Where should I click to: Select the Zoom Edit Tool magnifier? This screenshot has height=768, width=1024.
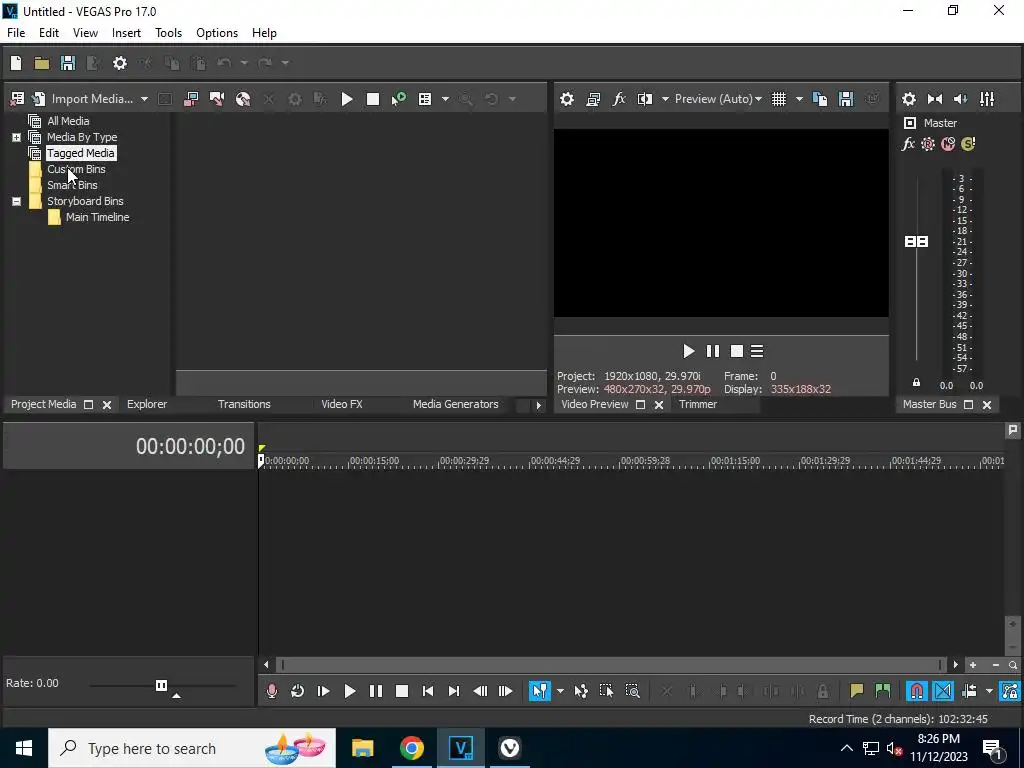[632, 691]
